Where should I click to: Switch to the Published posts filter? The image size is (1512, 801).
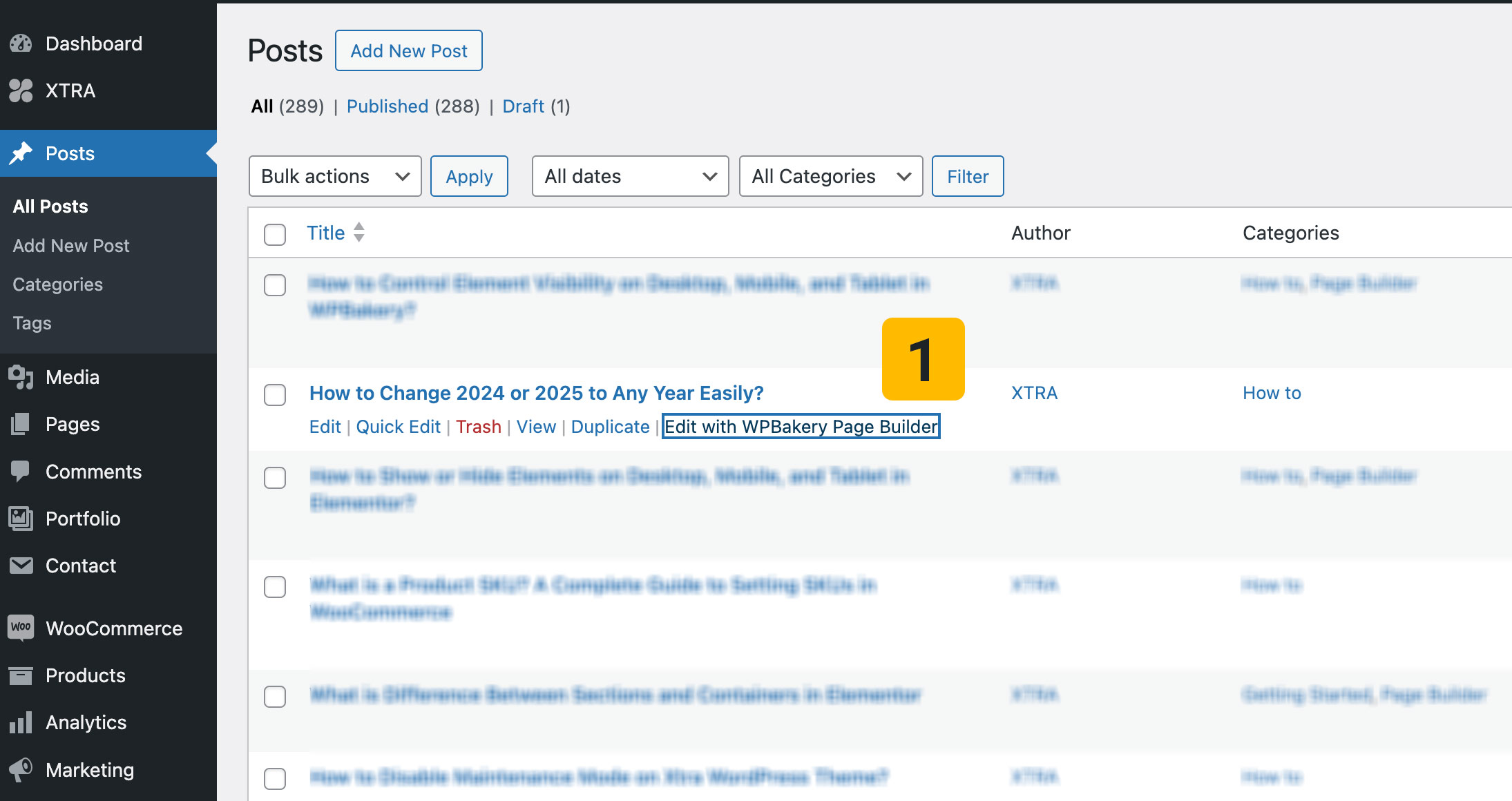point(387,106)
